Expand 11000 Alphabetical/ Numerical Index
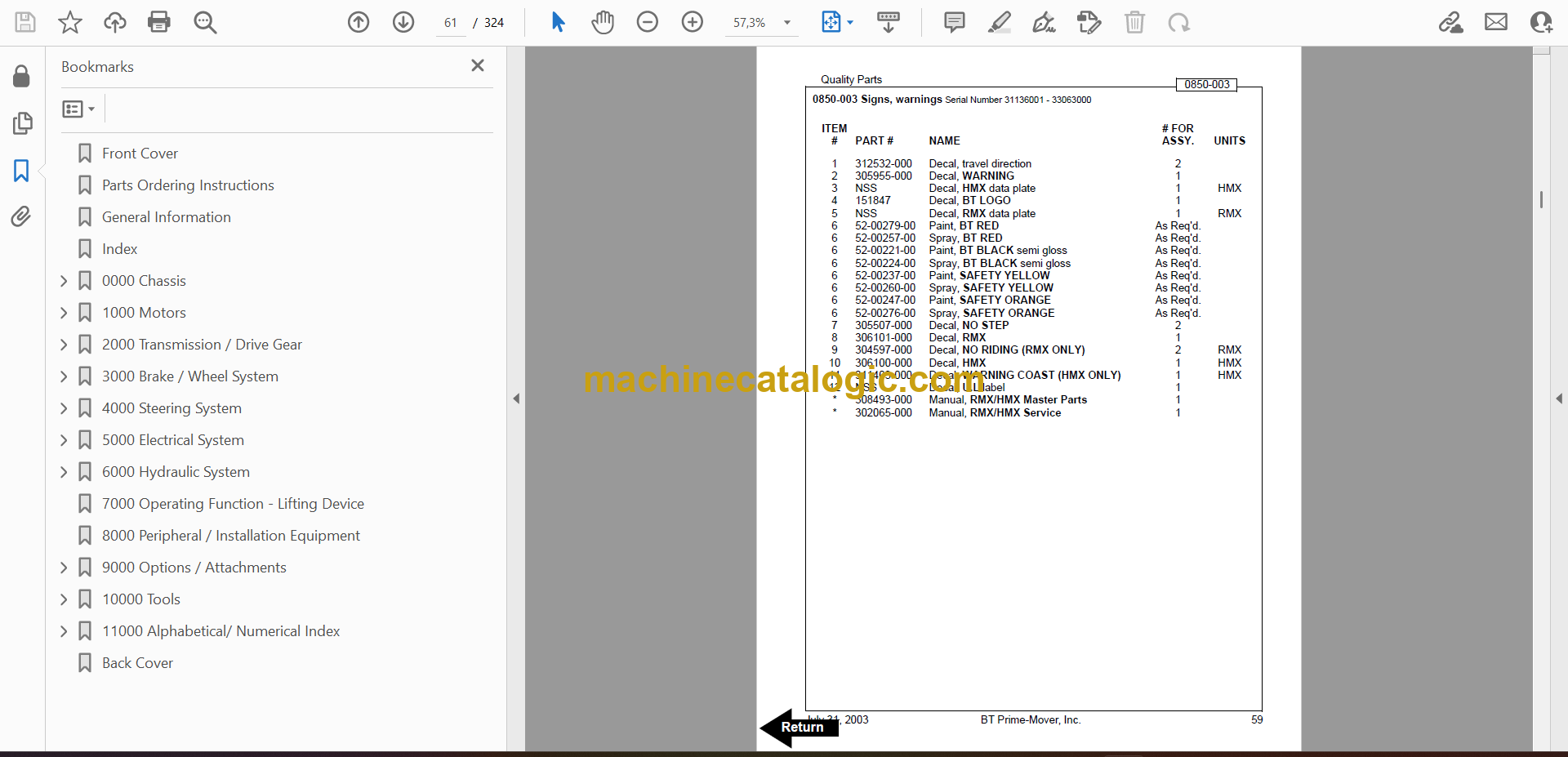Screen dimensions: 1568x757 tap(64, 631)
